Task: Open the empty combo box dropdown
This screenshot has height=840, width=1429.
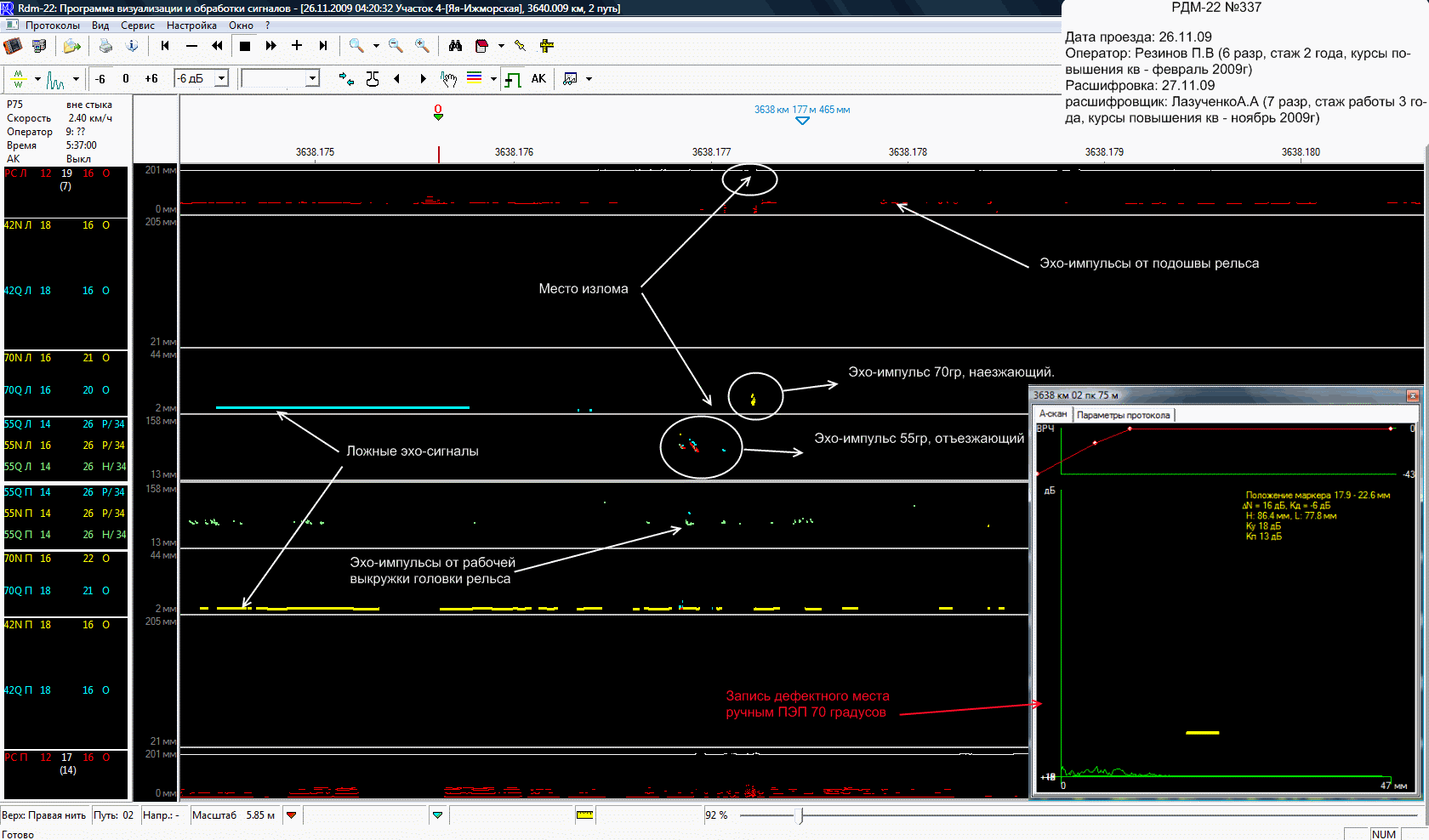Action: click(312, 79)
